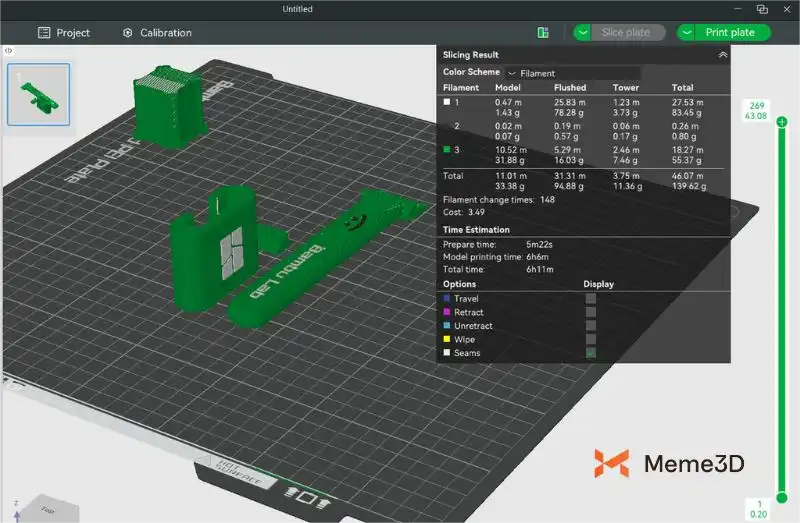The image size is (800, 523).
Task: Toggle the Wipe display checkbox
Action: pos(591,339)
